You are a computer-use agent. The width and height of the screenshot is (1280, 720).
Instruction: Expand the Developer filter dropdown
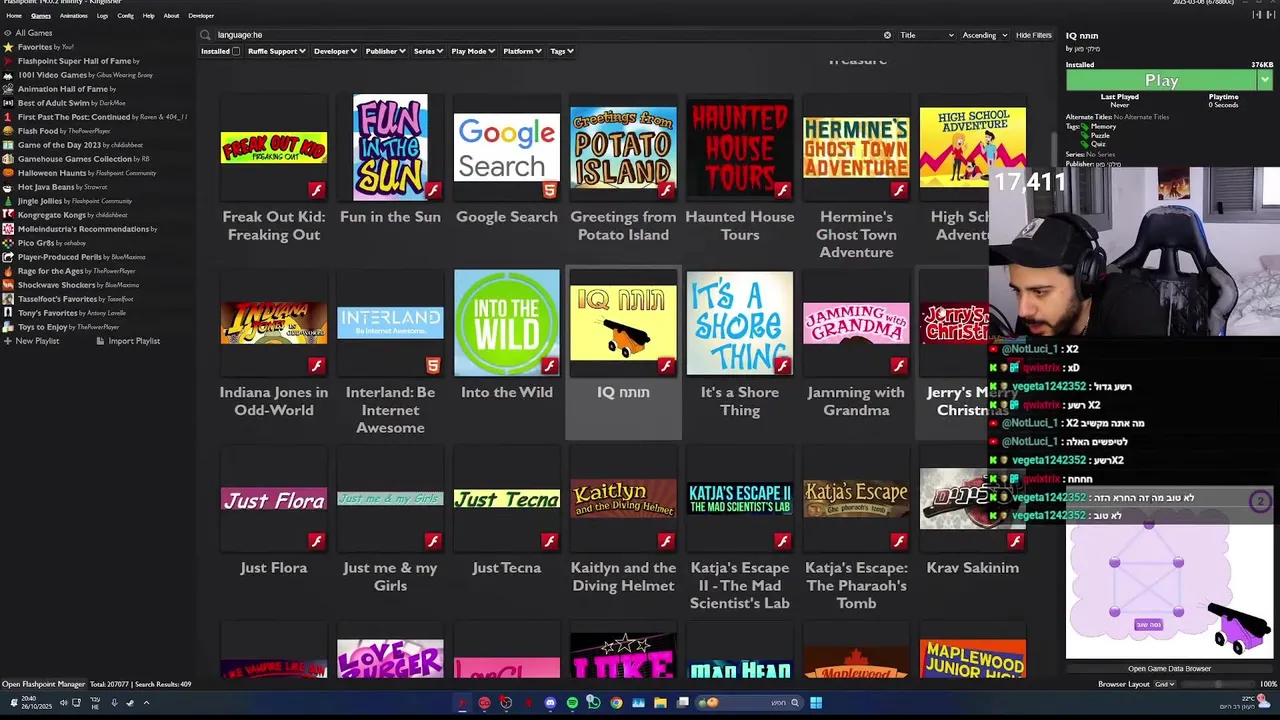coord(335,51)
